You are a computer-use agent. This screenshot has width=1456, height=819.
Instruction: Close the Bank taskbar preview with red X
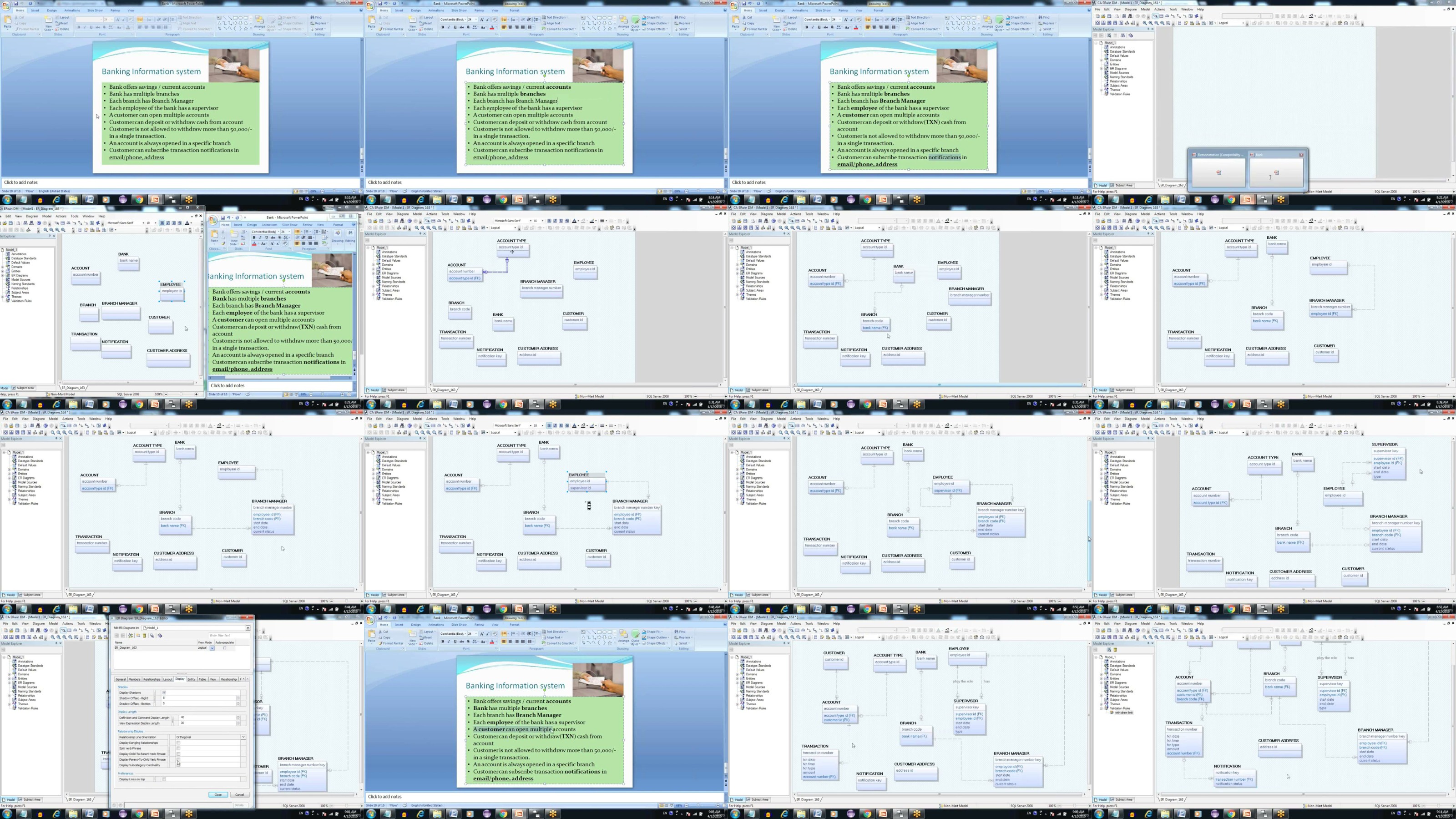pos(1301,155)
